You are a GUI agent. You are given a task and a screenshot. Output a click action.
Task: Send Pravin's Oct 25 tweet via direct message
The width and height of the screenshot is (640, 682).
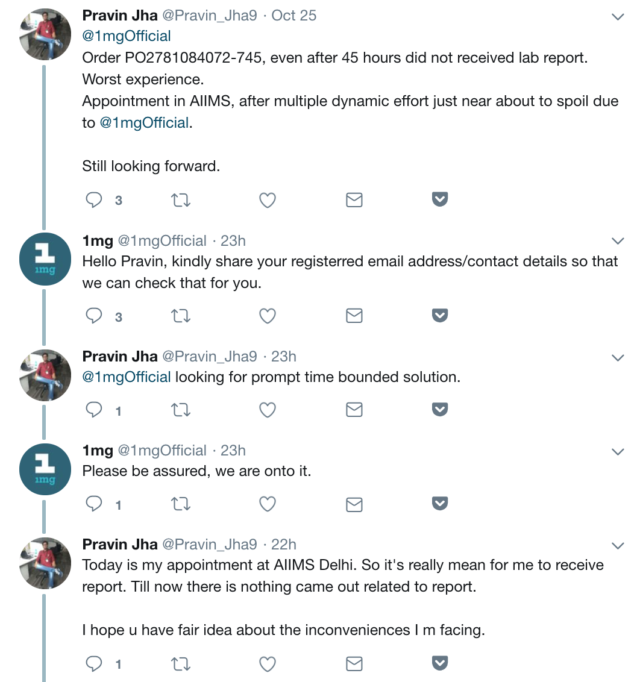[353, 200]
